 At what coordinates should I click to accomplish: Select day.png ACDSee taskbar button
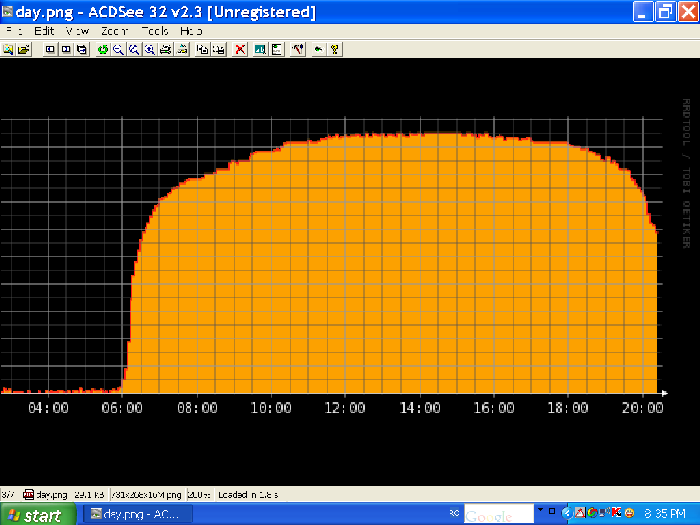[x=135, y=515]
